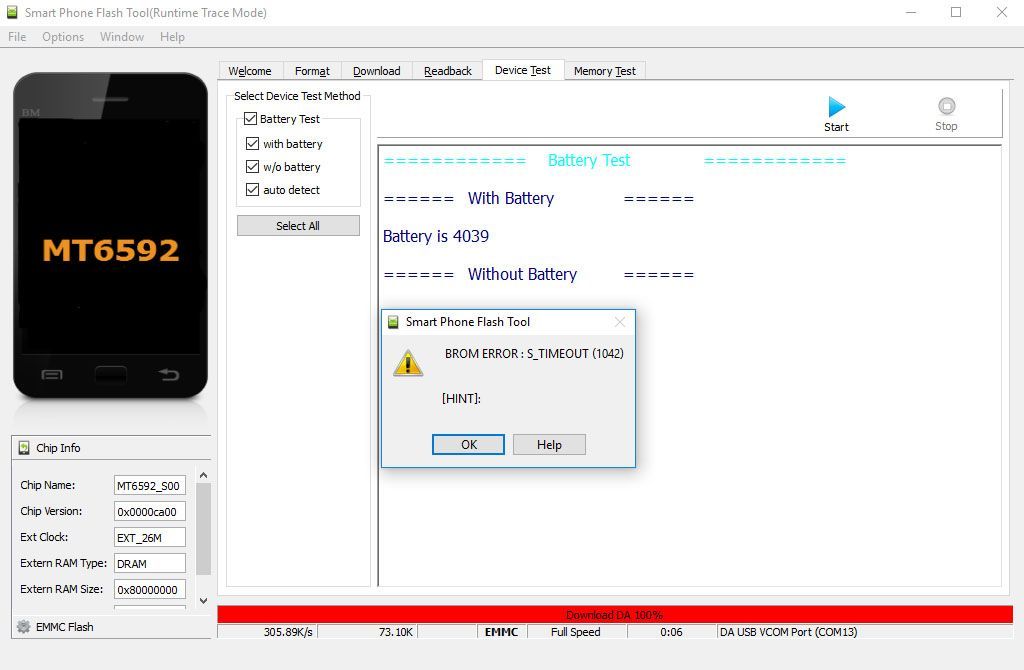This screenshot has height=670, width=1024.
Task: Click the EMMC status bar cell
Action: tap(502, 632)
